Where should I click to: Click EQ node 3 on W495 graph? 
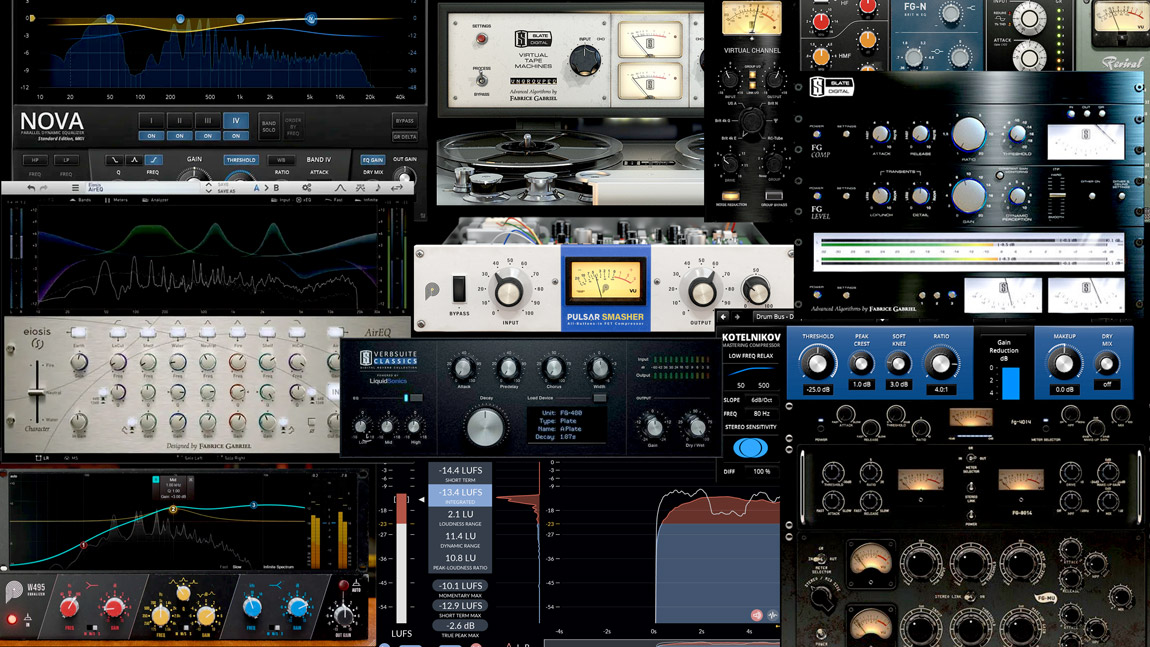[253, 506]
